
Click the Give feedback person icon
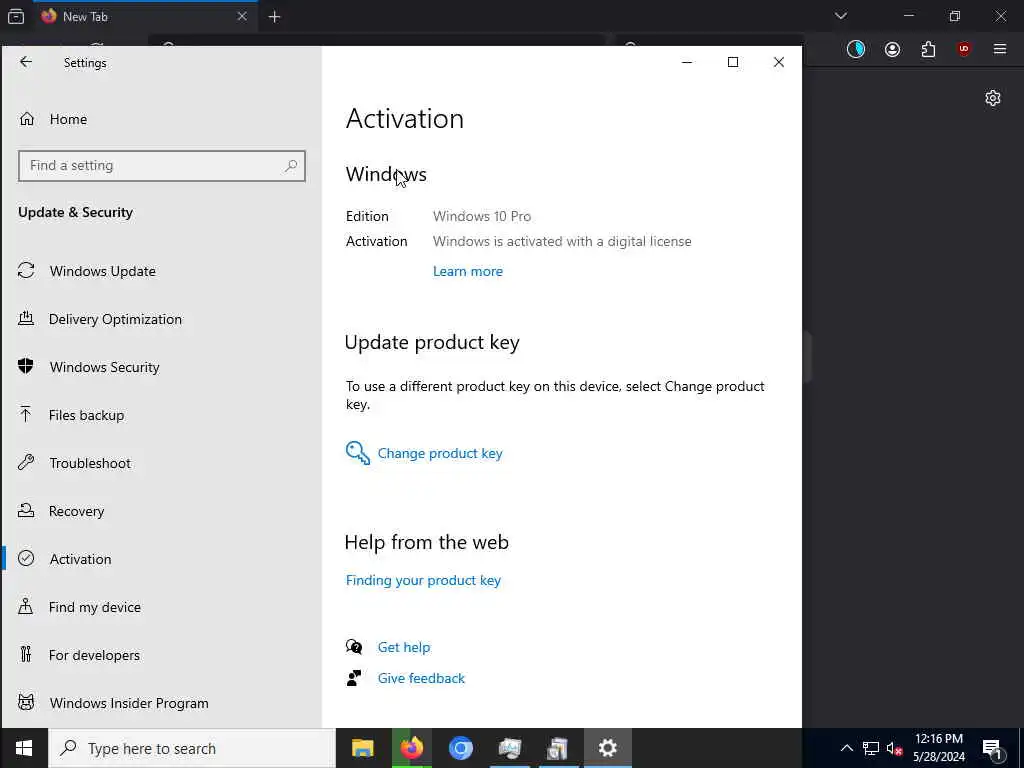point(354,679)
